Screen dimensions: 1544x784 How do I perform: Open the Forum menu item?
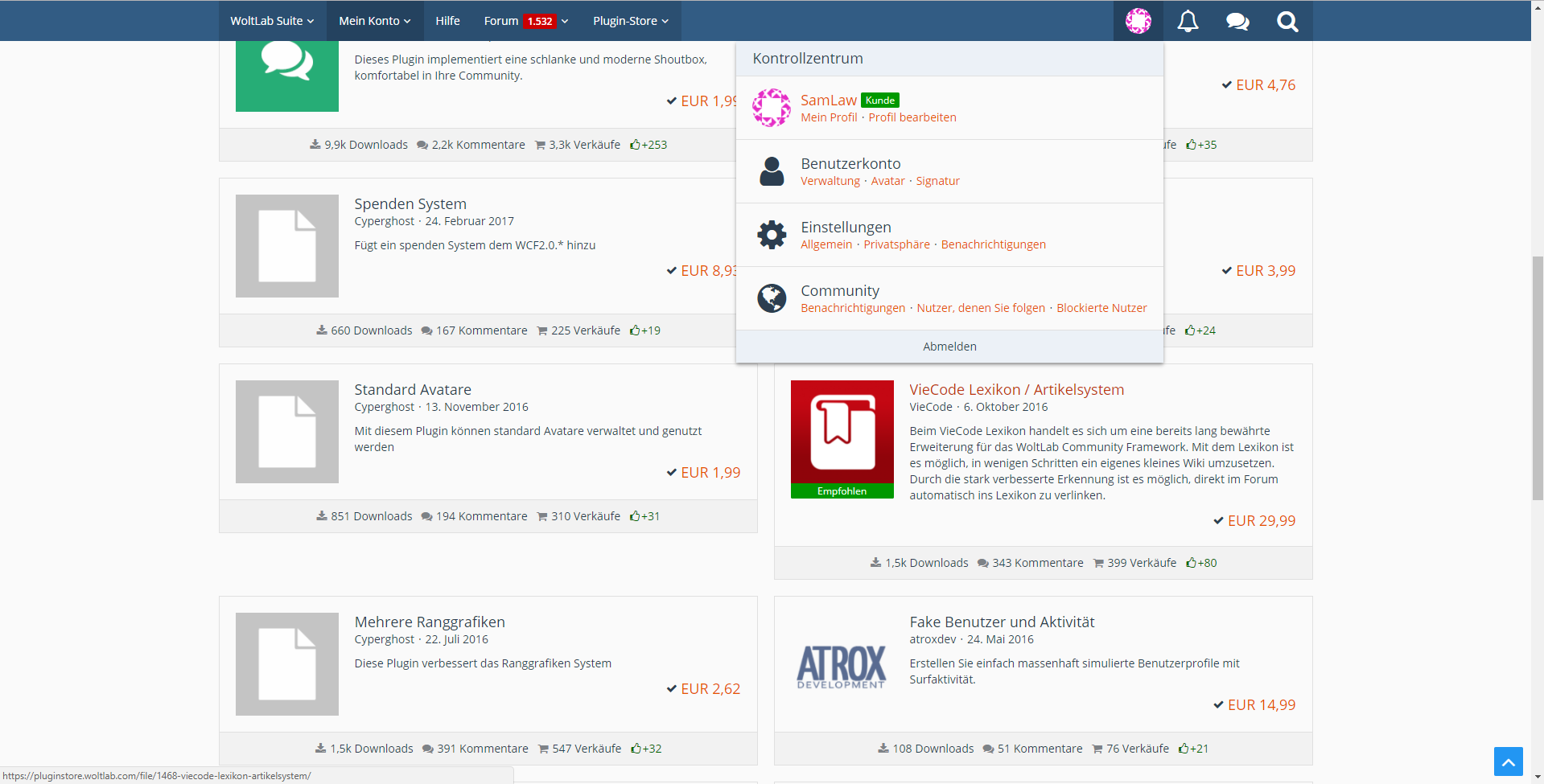(501, 21)
